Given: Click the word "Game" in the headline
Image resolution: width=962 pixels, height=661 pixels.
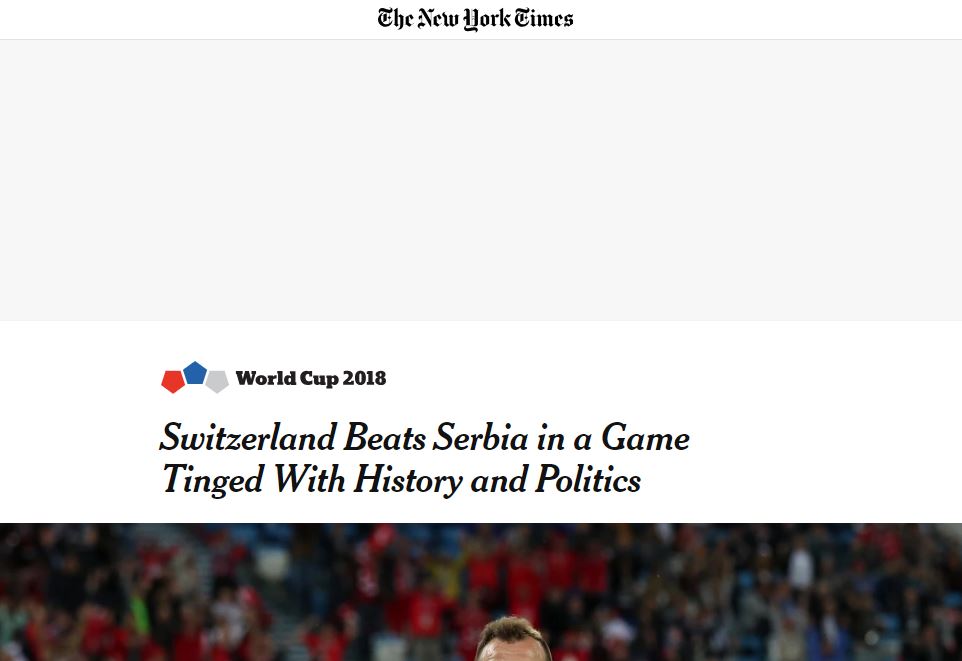Looking at the screenshot, I should (x=645, y=439).
